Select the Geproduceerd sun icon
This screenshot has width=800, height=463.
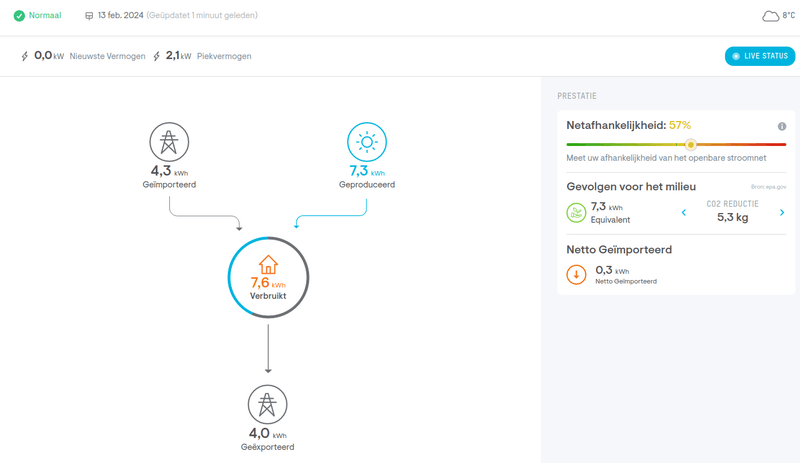pyautogui.click(x=367, y=142)
